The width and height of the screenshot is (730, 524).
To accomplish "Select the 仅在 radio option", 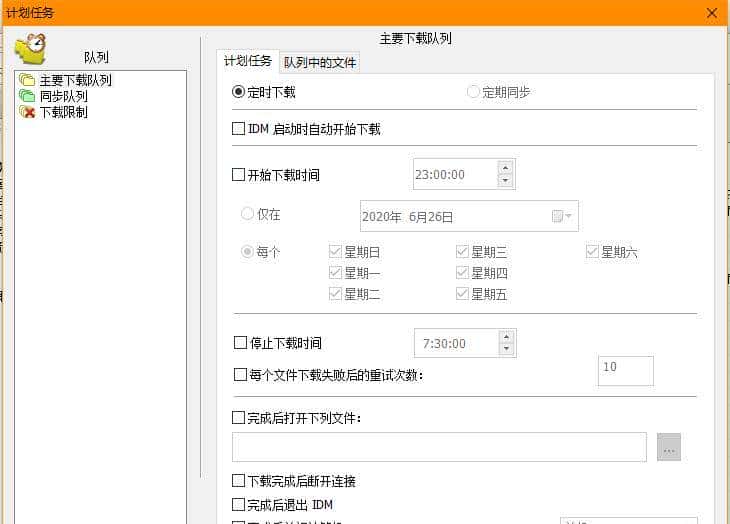I will tap(247, 214).
